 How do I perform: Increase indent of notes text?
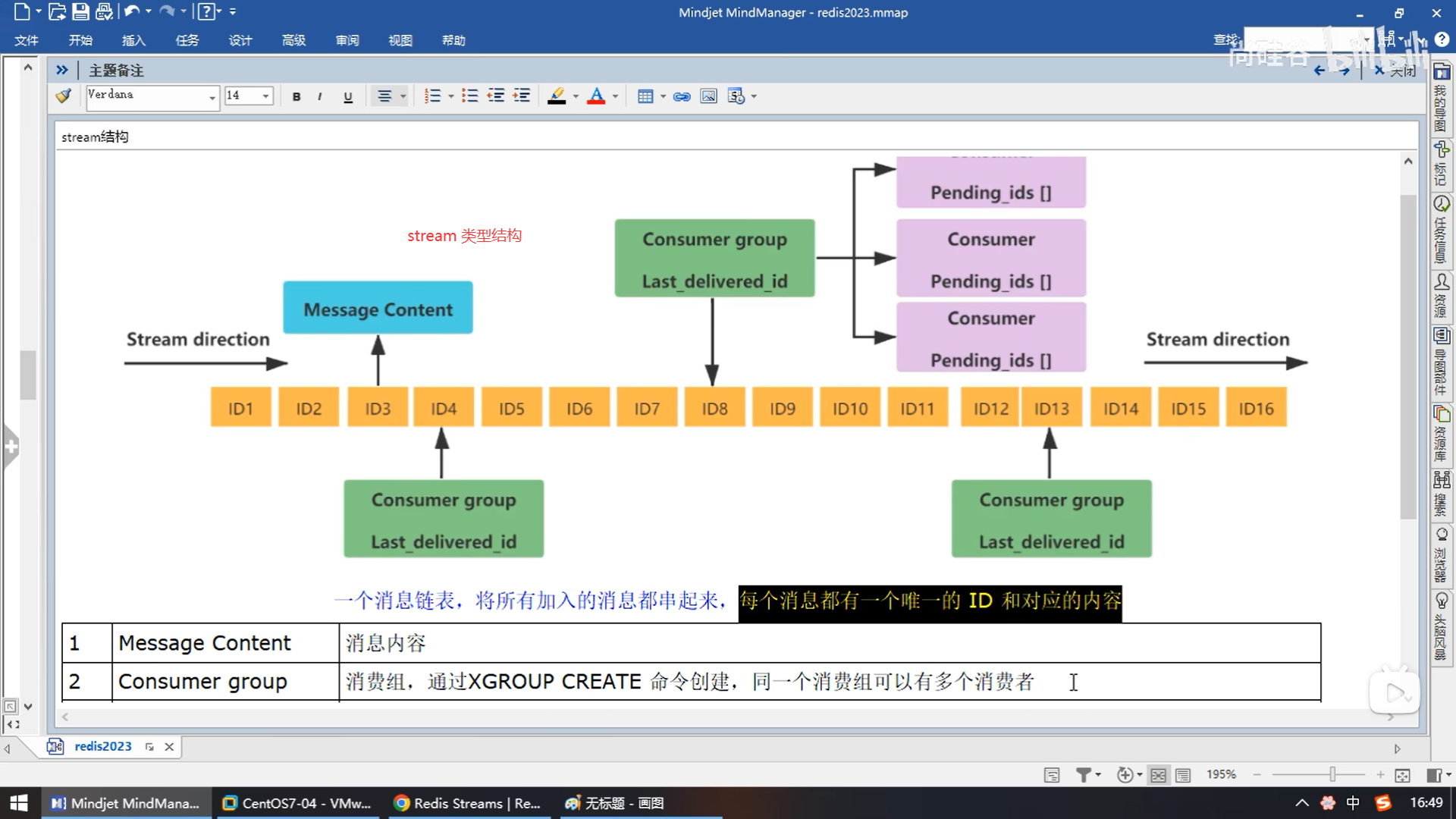[x=522, y=96]
